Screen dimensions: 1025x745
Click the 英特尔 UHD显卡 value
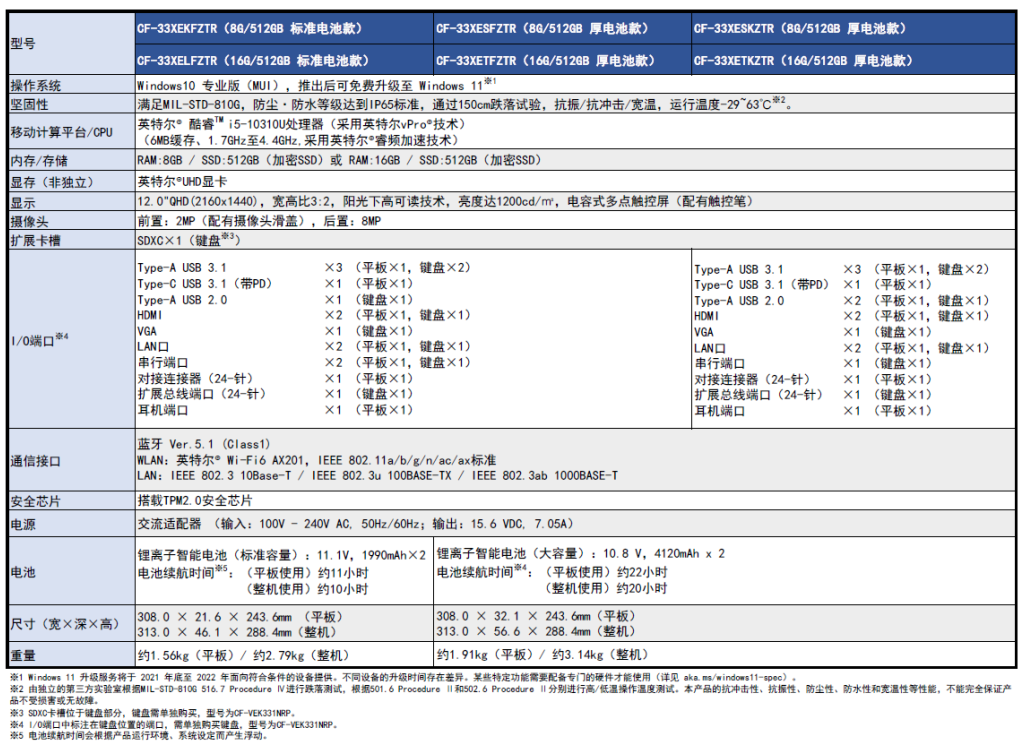pyautogui.click(x=182, y=182)
